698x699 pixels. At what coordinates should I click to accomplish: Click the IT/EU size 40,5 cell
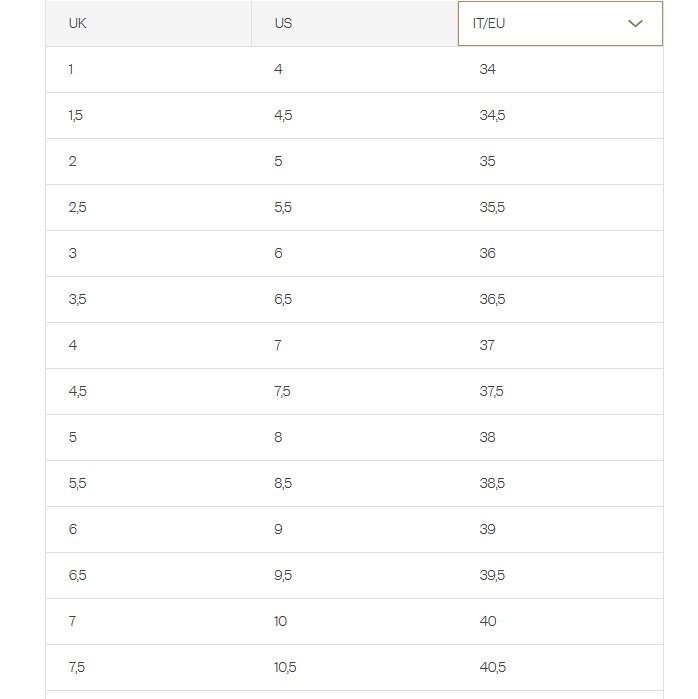(x=560, y=667)
